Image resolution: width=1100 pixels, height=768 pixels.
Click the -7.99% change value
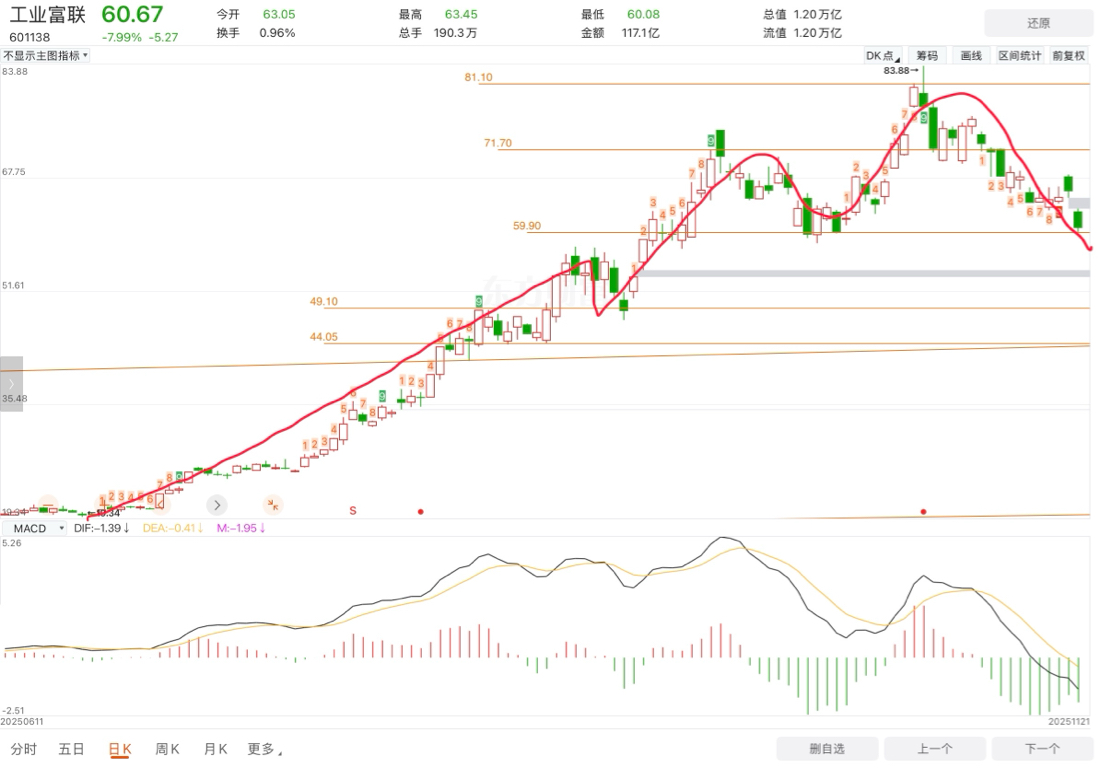pyautogui.click(x=121, y=37)
